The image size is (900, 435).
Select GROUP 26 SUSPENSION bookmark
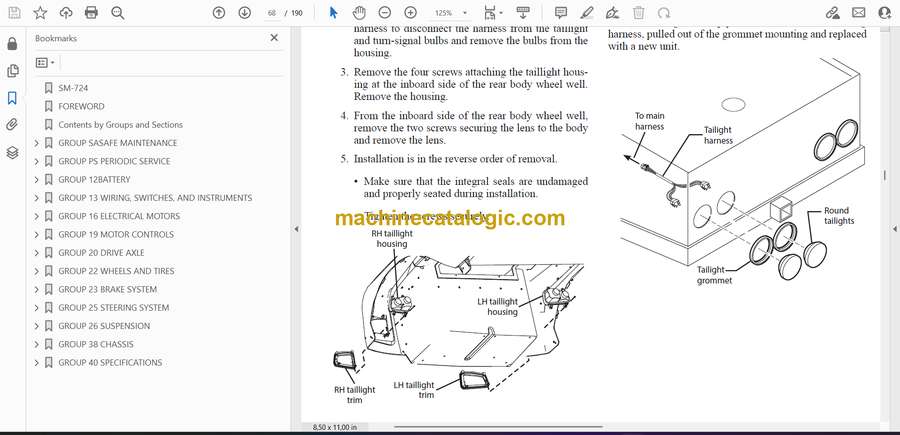(x=104, y=326)
